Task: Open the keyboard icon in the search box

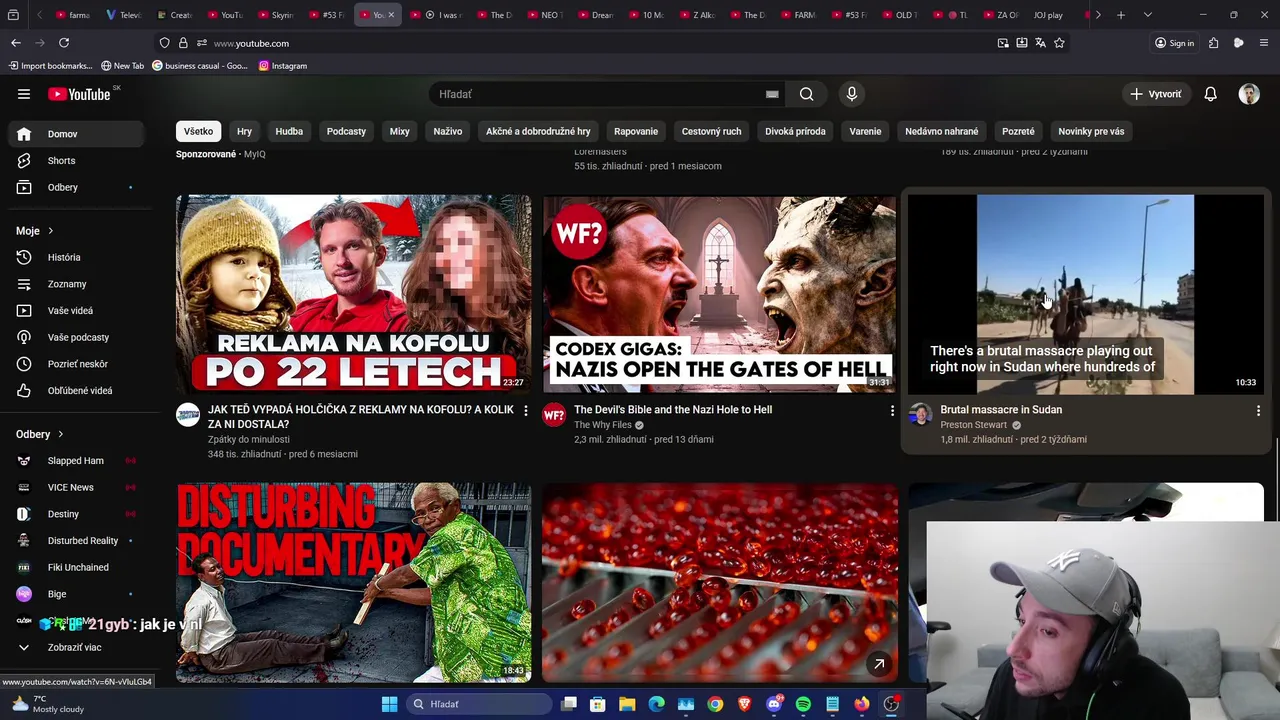Action: (772, 94)
